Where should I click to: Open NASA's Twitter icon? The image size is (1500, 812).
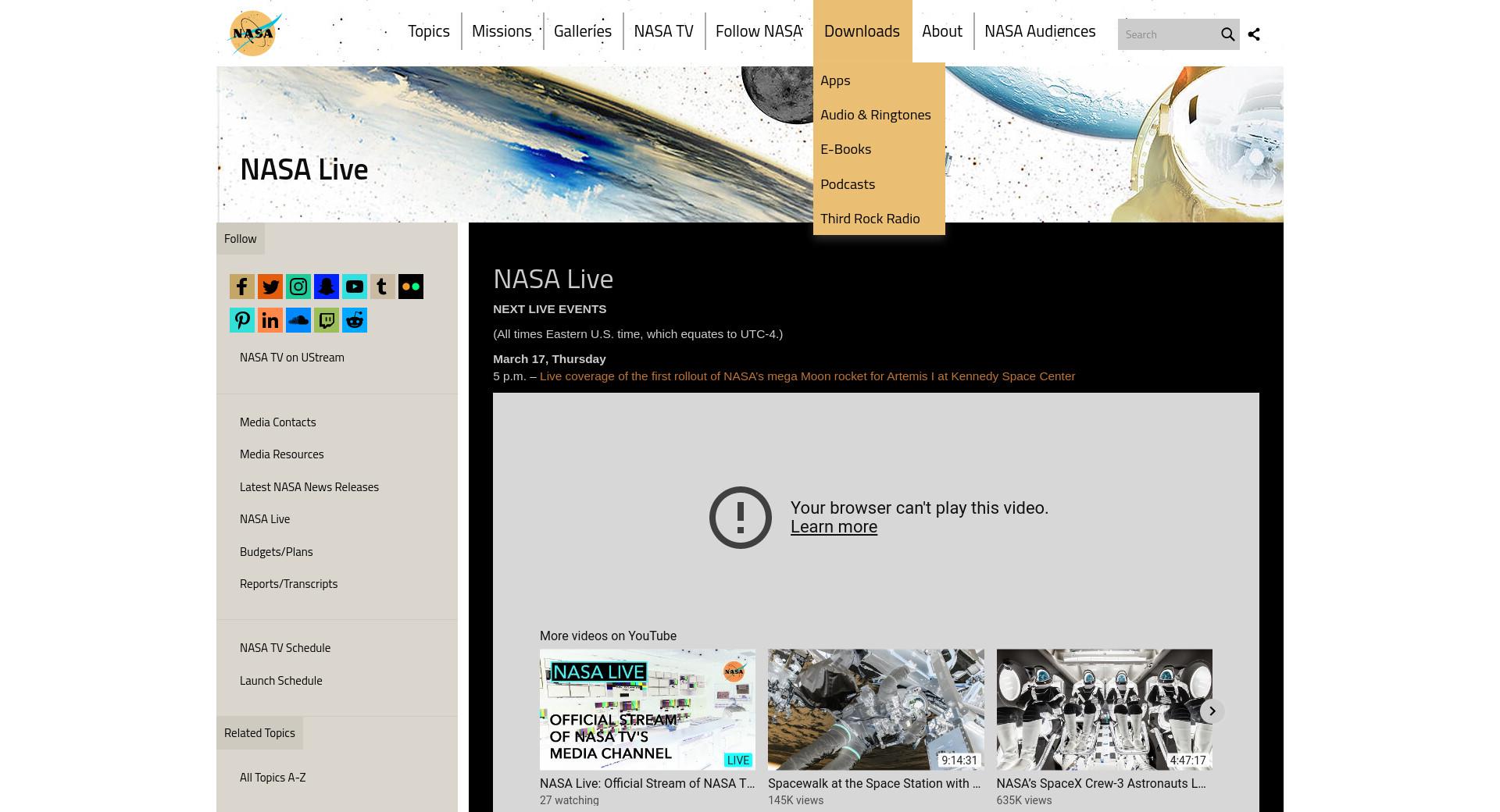270,287
